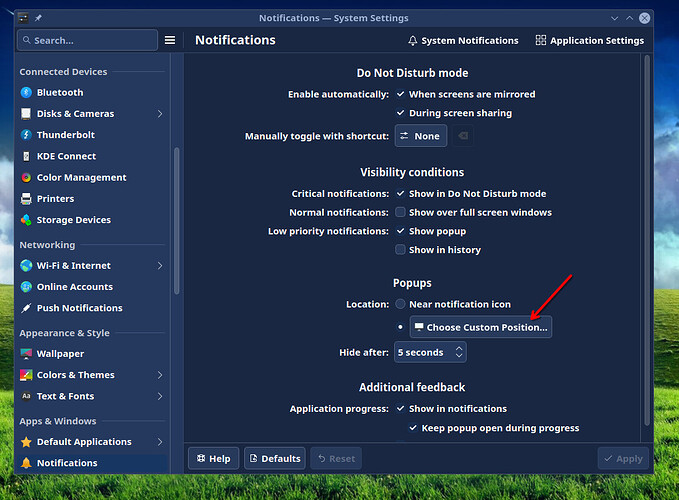The width and height of the screenshot is (679, 500).
Task: Select the Storage Devices icon
Action: click(x=26, y=219)
